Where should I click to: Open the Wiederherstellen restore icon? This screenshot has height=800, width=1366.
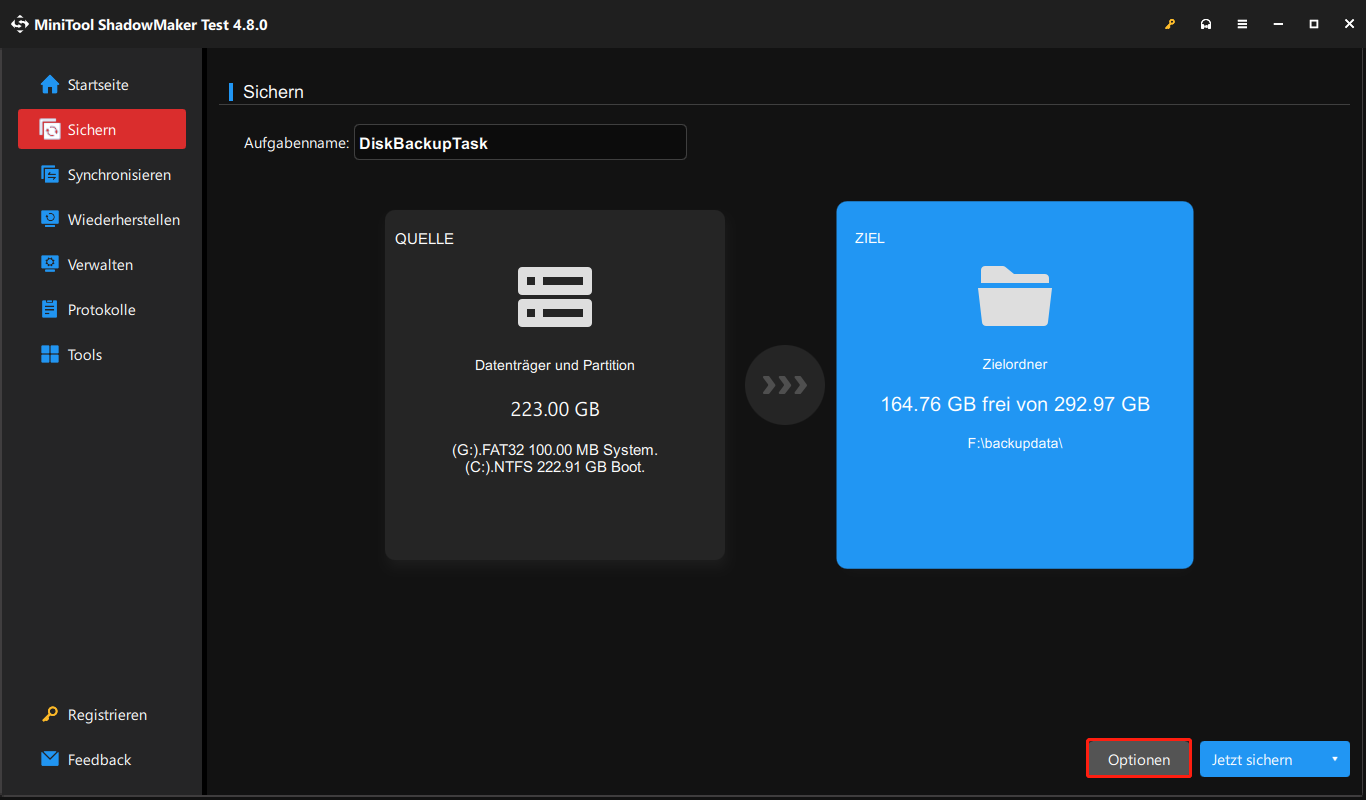point(50,219)
